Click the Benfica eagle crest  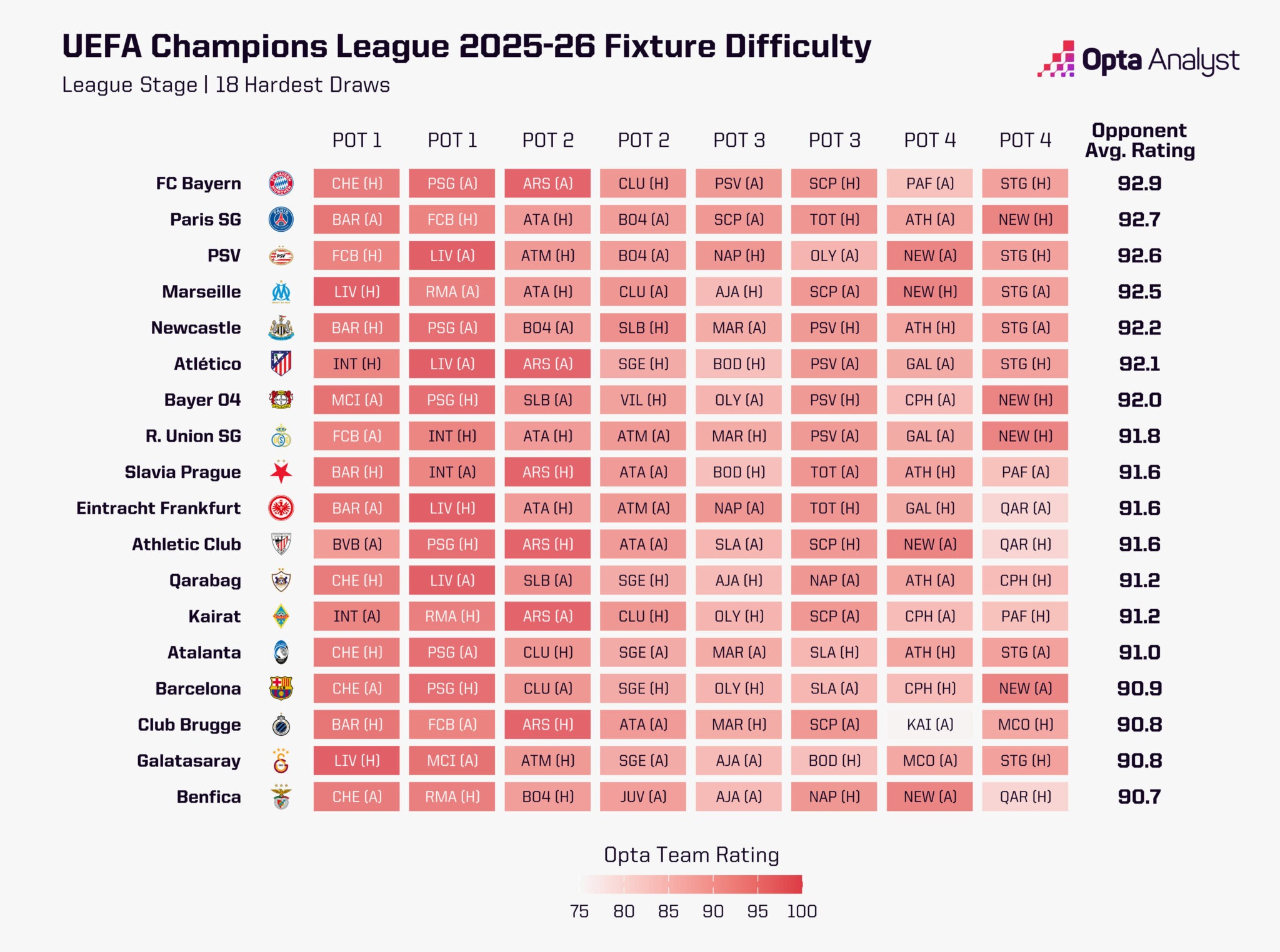click(x=281, y=797)
